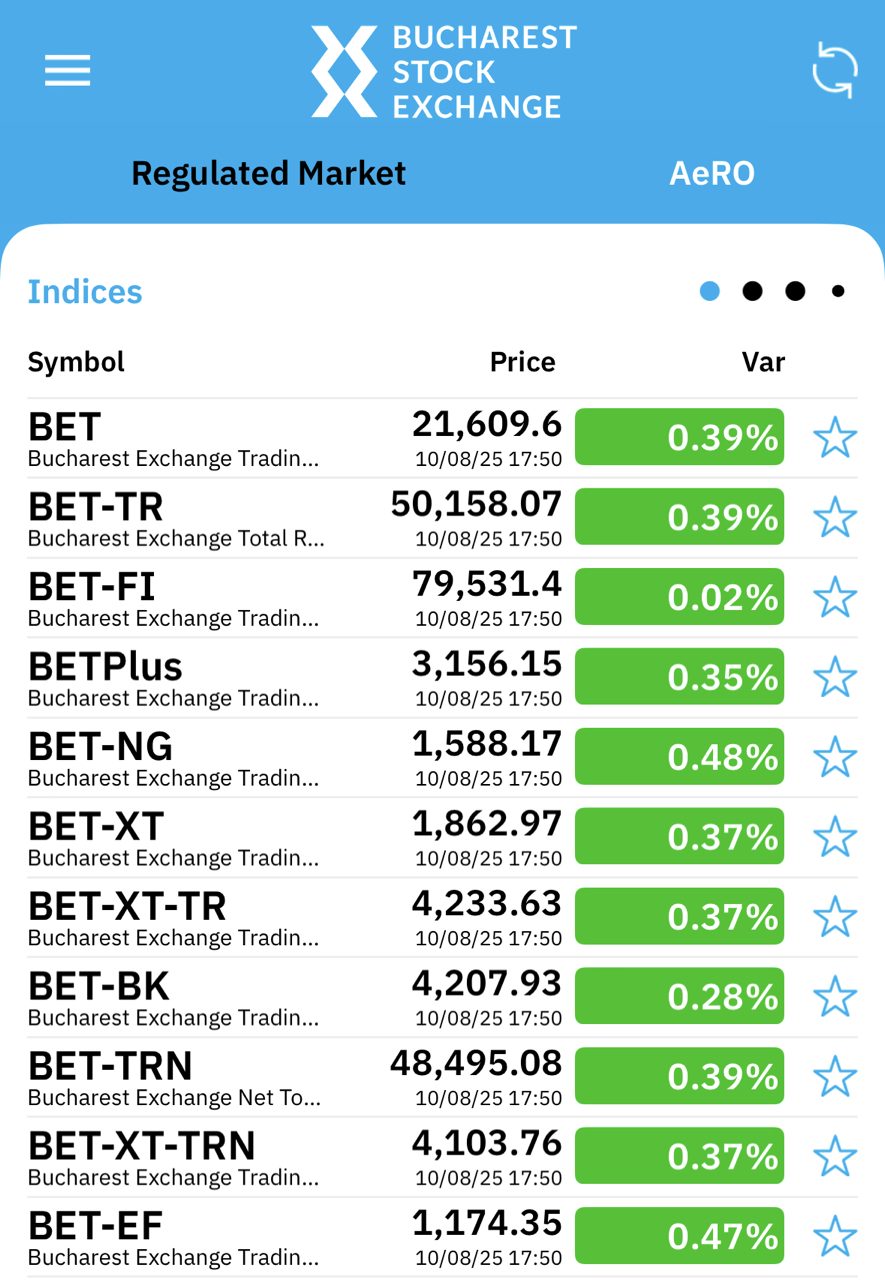
Task: Tap the Bucharest Stock Exchange logo
Action: click(x=443, y=72)
